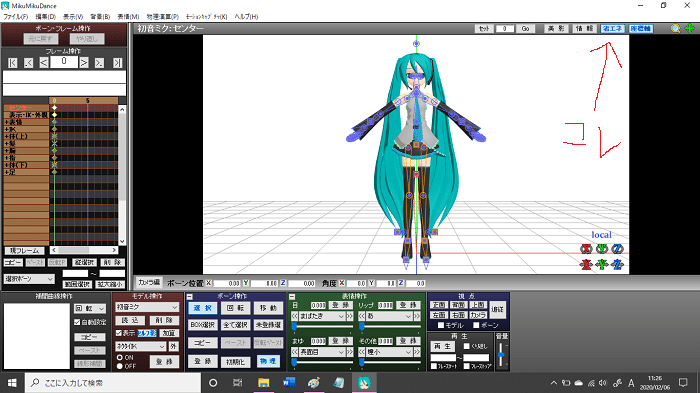The height and width of the screenshot is (393, 700).
Task: Open File Explorer from taskbar
Action: coord(263,383)
